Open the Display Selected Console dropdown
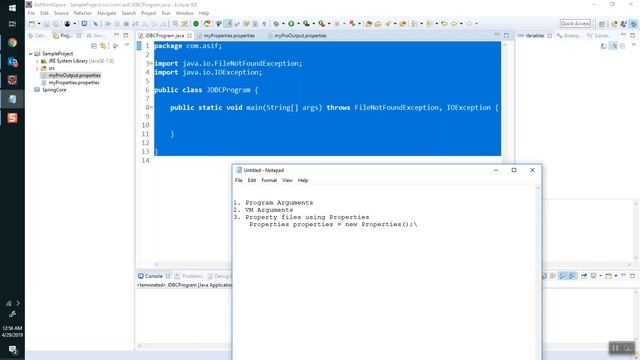 (600, 276)
